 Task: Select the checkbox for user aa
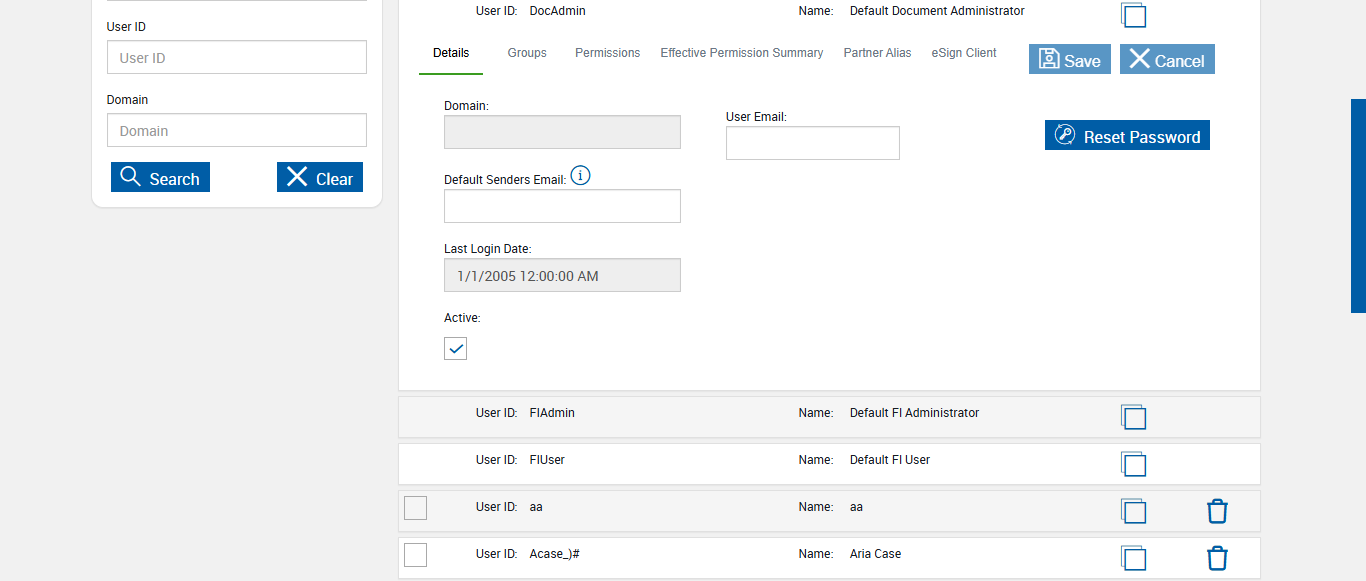415,508
